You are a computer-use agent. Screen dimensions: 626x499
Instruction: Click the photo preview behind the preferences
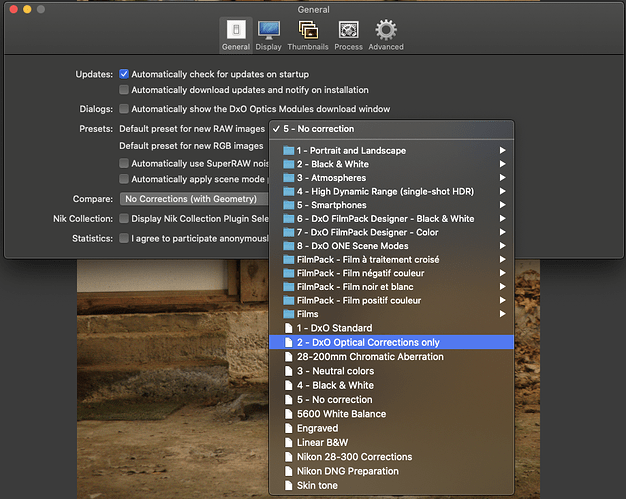click(172, 379)
